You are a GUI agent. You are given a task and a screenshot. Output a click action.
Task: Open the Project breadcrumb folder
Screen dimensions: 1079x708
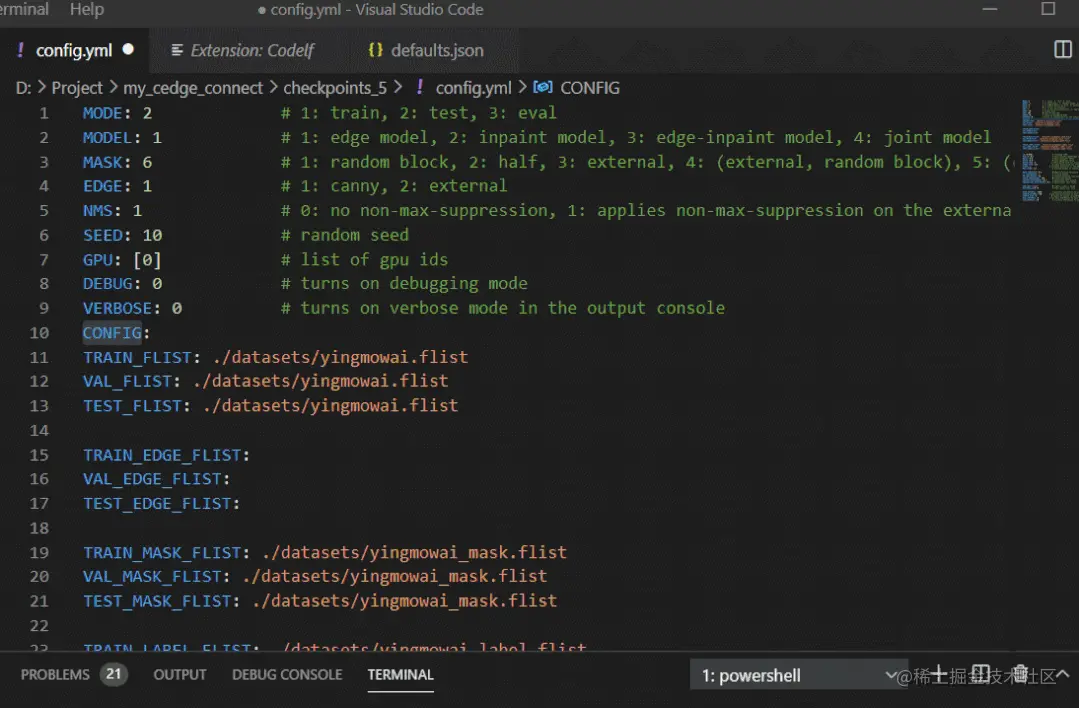(76, 88)
